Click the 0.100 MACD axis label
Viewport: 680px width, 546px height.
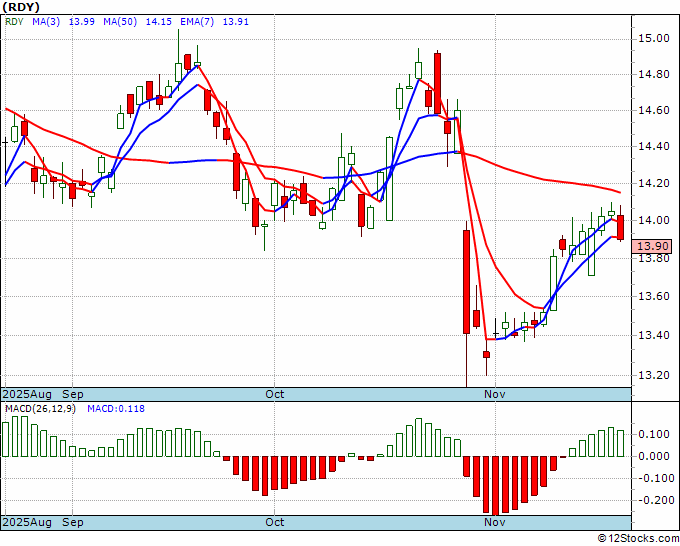click(x=654, y=435)
